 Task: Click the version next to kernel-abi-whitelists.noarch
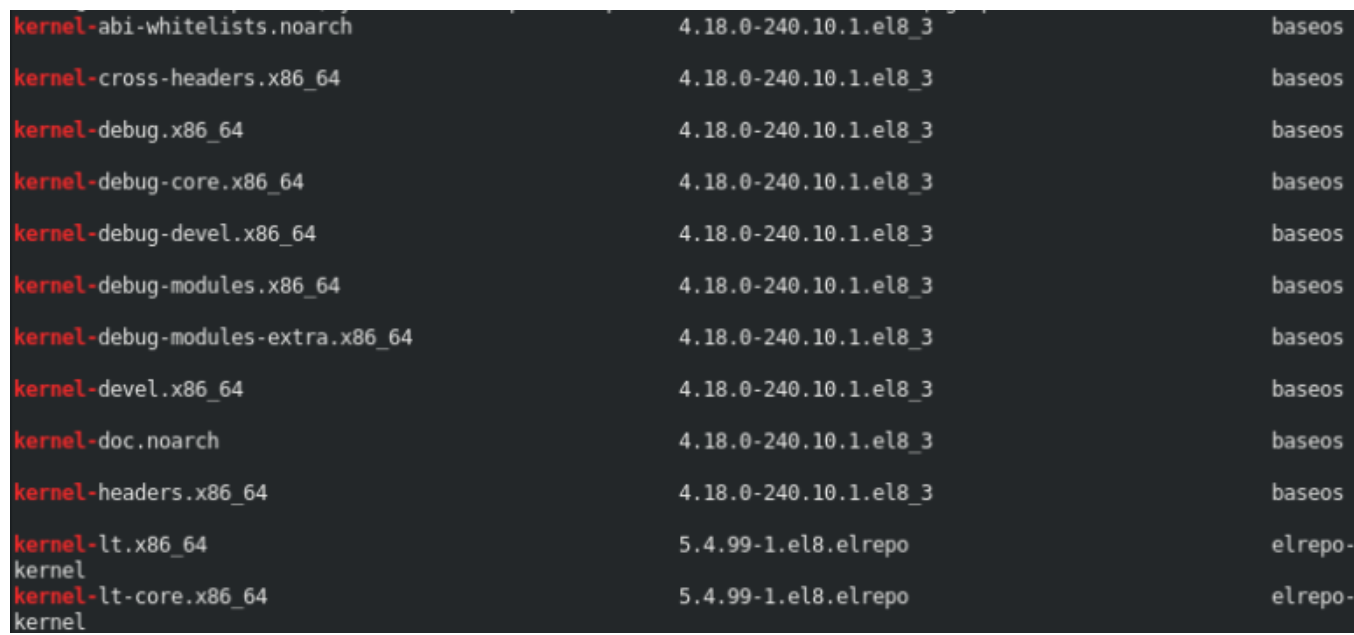(805, 27)
